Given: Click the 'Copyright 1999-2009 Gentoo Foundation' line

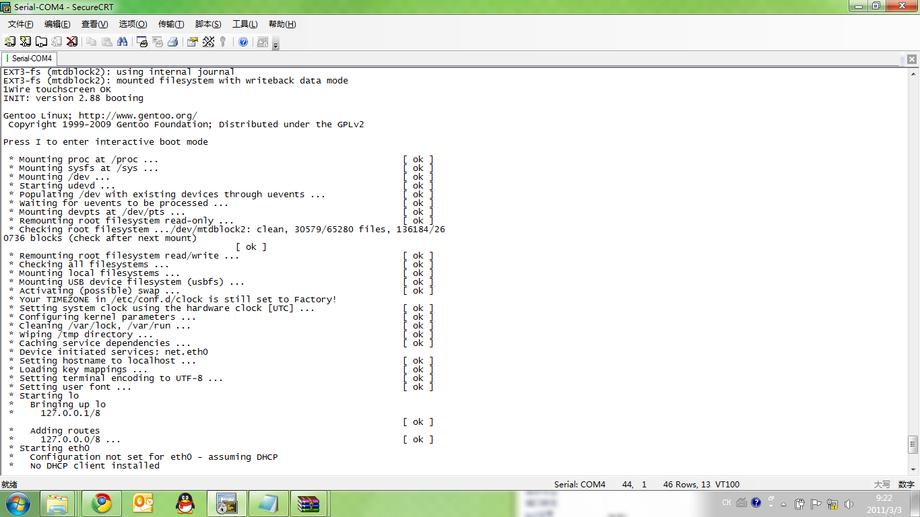Looking at the screenshot, I should (186, 124).
